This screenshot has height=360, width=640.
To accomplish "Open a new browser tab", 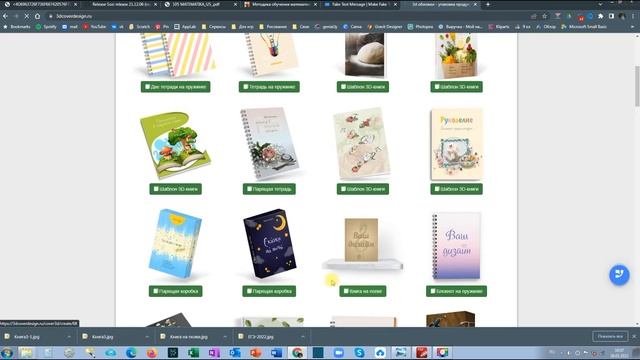I will click(488, 4).
